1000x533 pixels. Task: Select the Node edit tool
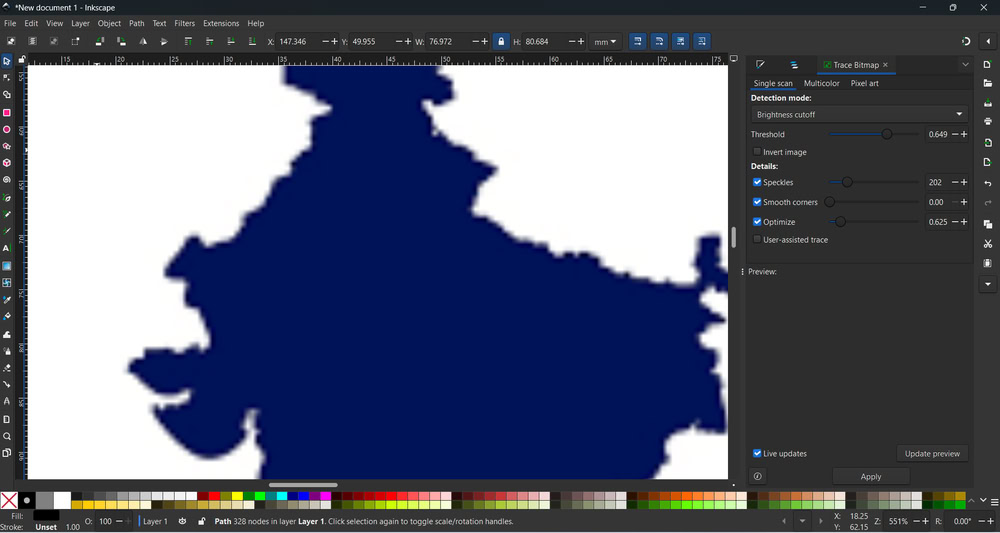click(6, 78)
